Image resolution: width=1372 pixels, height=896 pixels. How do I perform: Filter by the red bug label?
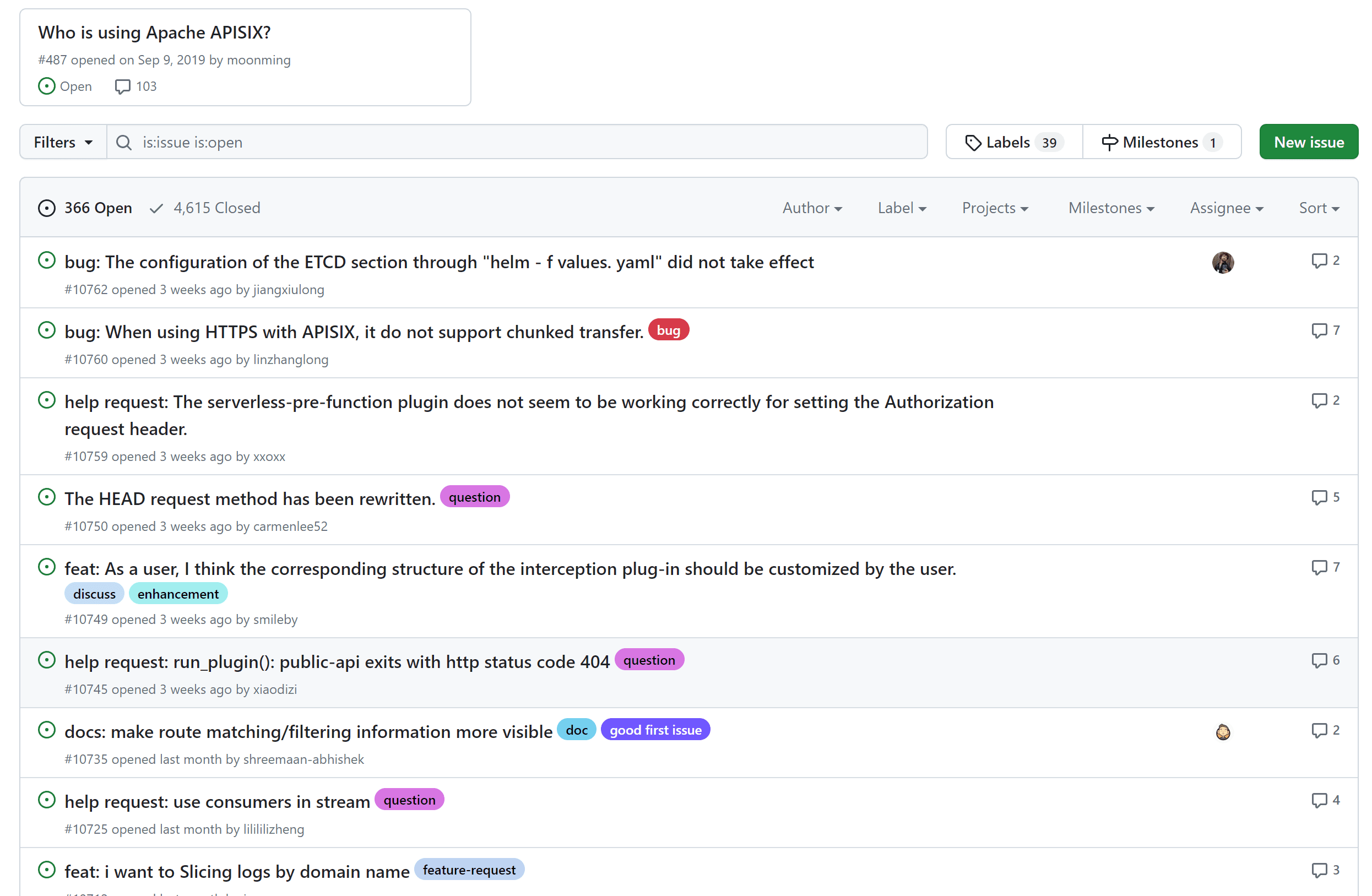point(668,330)
